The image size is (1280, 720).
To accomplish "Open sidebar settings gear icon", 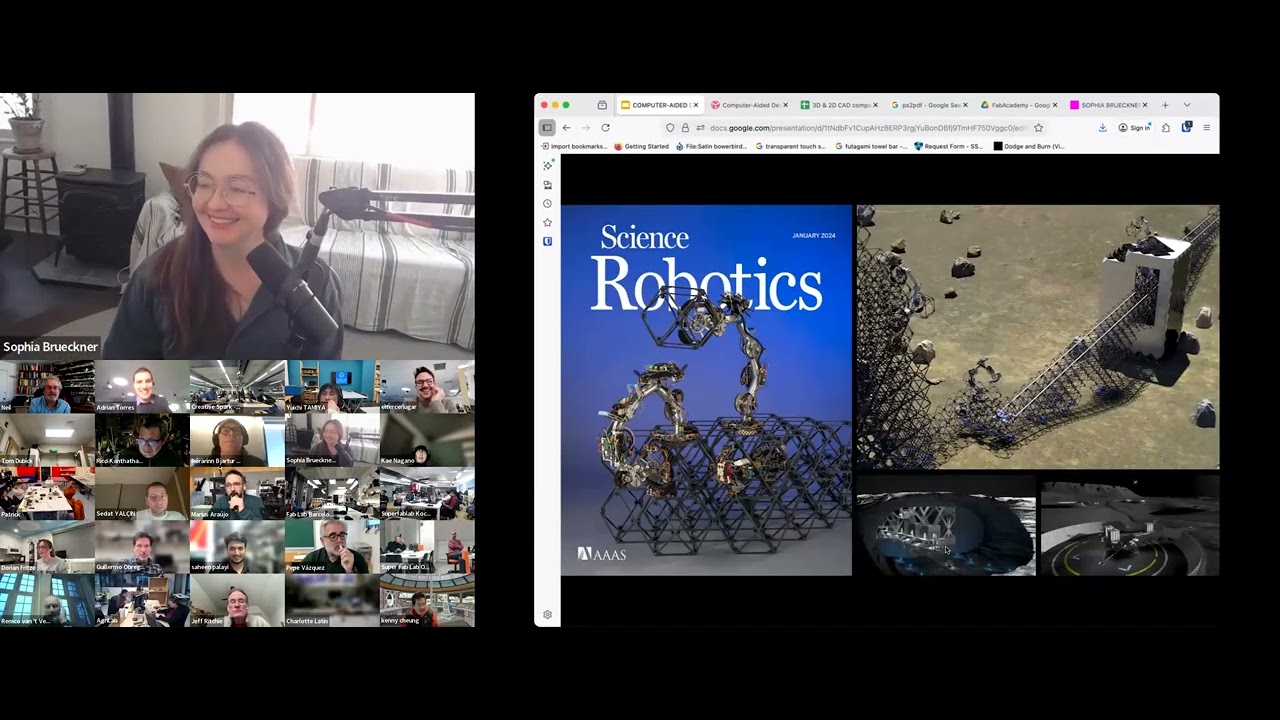I will 547,614.
